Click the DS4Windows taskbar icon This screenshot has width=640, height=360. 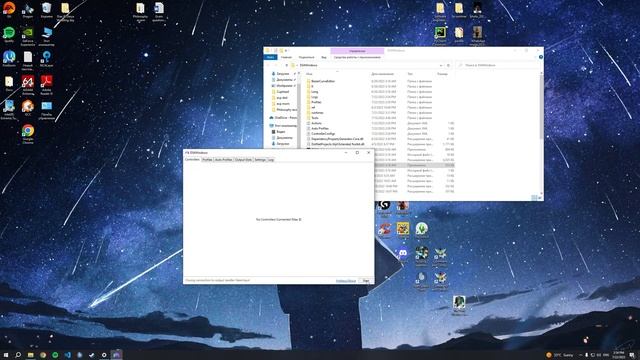tap(116, 355)
